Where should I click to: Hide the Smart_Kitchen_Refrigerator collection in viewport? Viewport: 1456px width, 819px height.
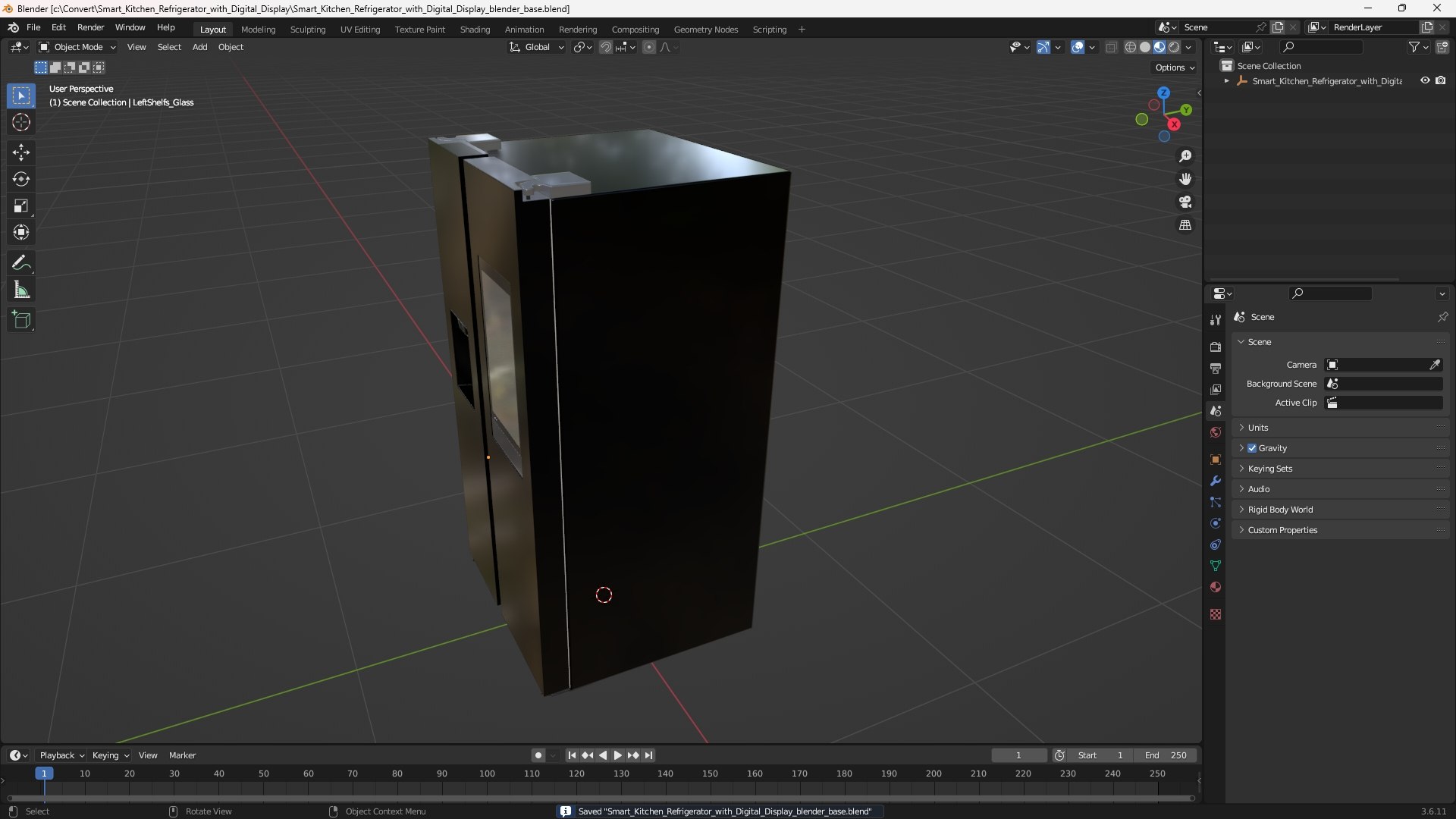(1425, 80)
